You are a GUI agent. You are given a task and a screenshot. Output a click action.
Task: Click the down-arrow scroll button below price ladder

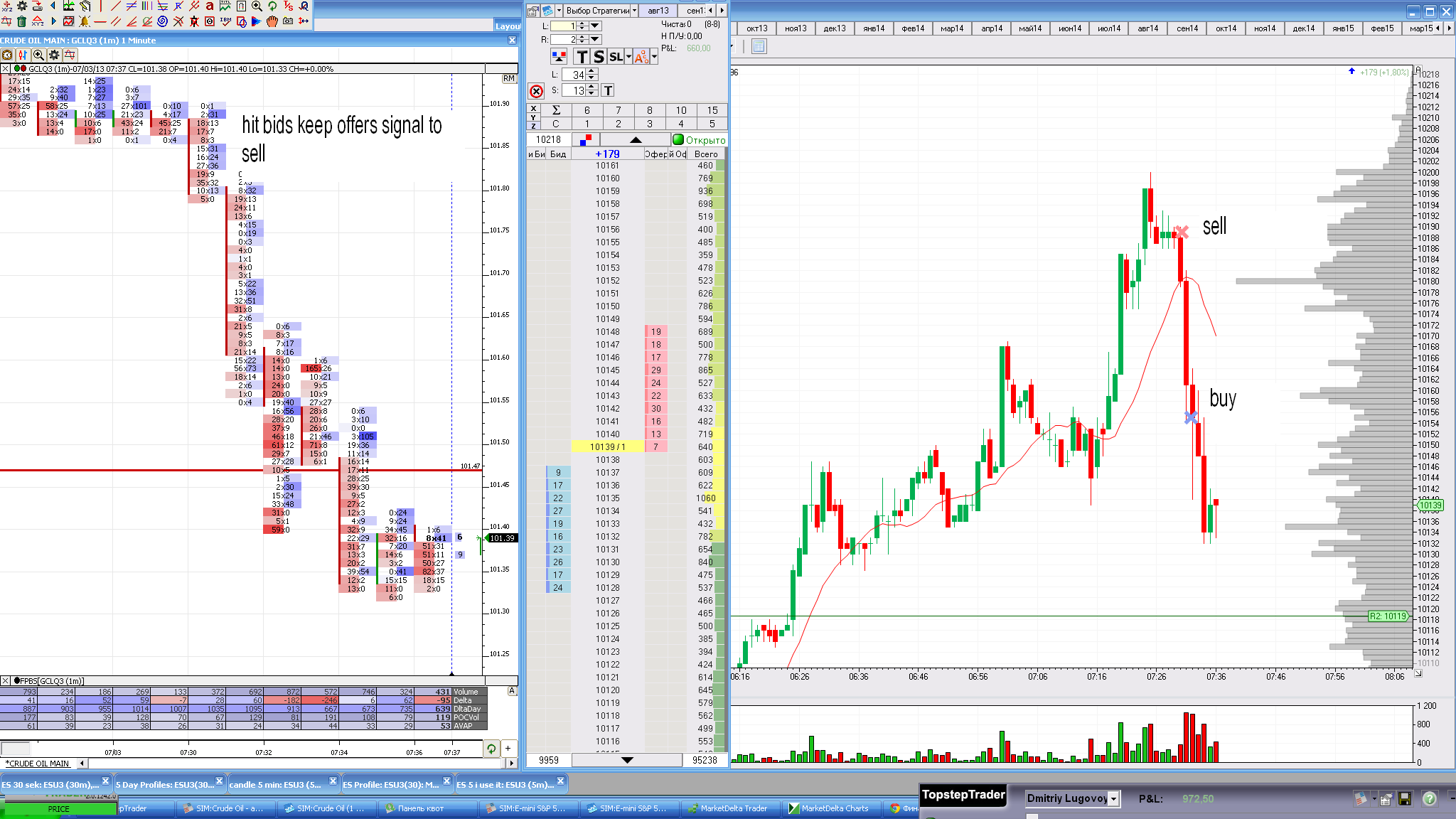pos(627,760)
